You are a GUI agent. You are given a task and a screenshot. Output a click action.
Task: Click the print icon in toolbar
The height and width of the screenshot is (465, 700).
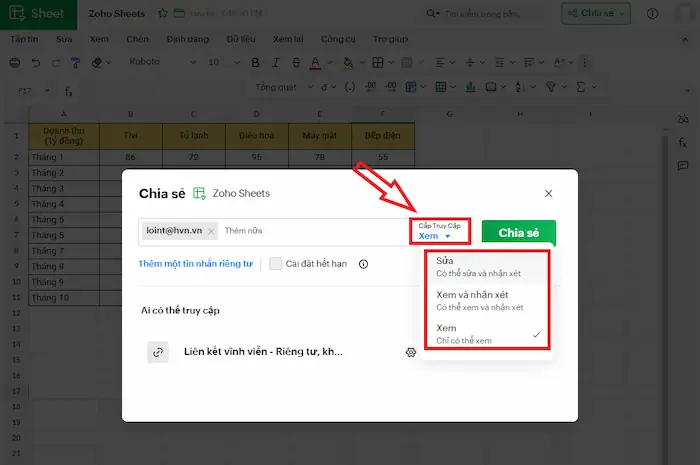(15, 62)
